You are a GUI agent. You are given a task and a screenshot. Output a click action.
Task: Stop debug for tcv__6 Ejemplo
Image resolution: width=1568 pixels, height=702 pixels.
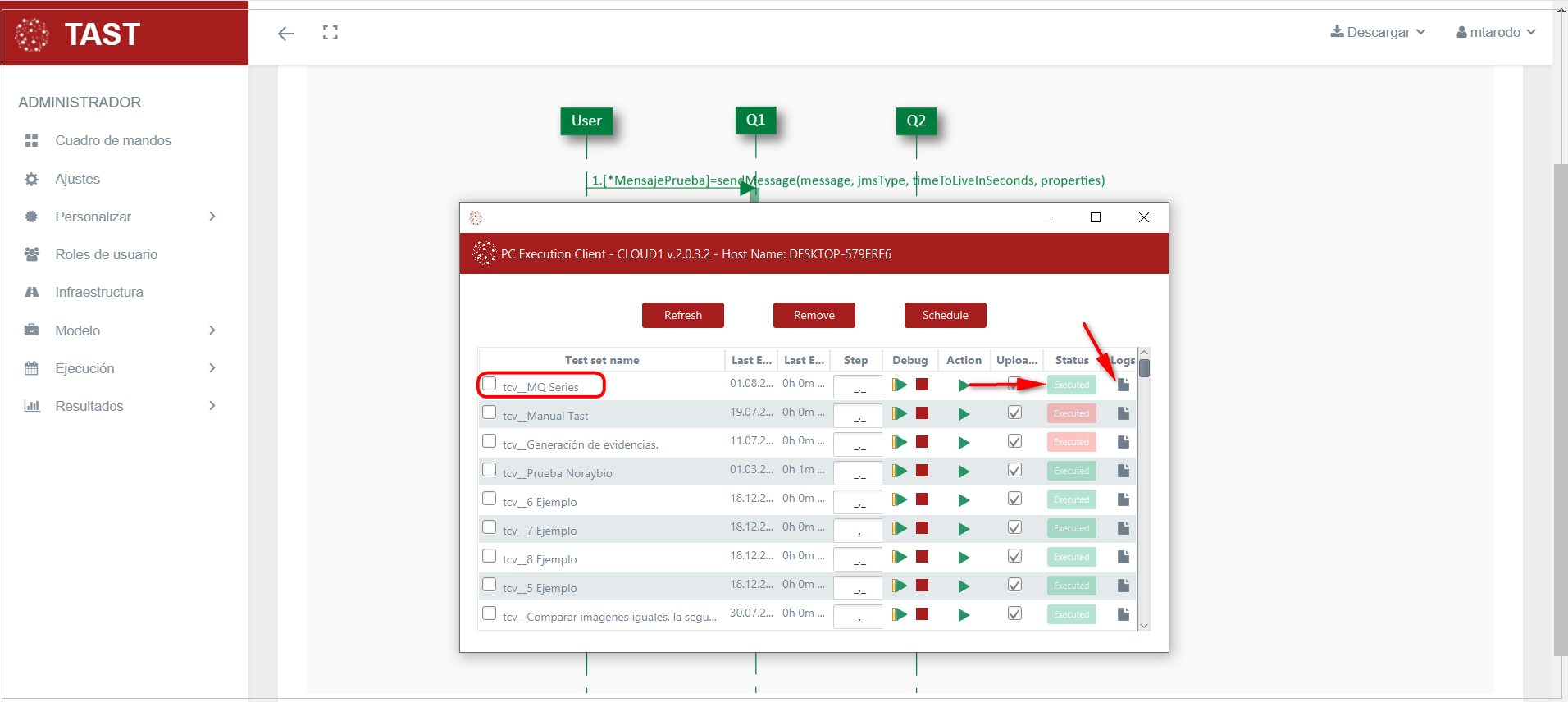(x=922, y=499)
